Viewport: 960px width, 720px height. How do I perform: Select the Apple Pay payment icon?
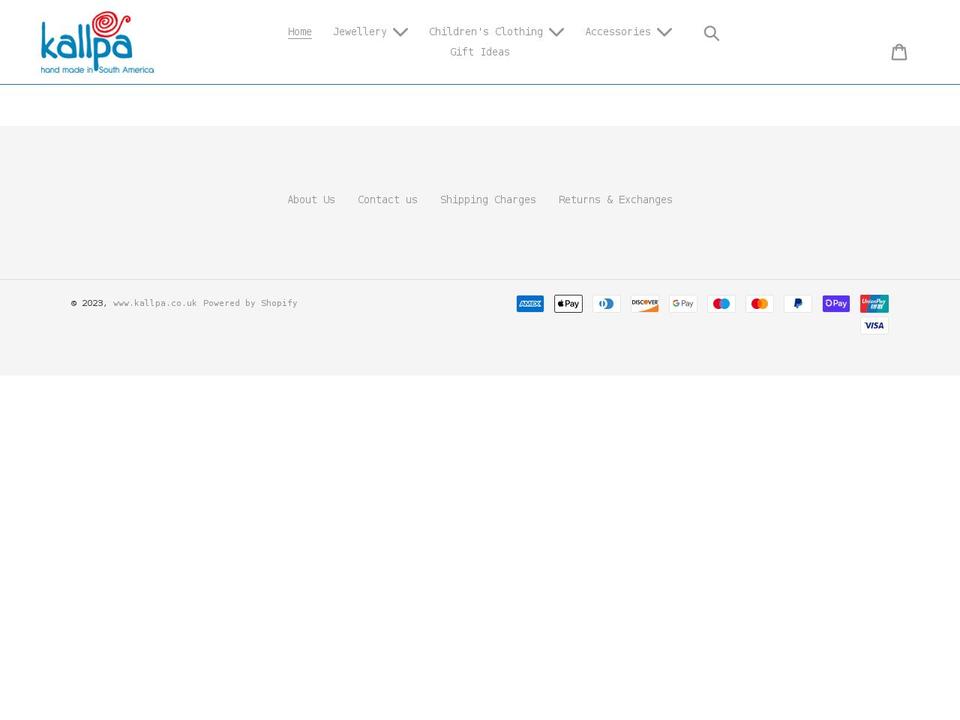(x=568, y=303)
